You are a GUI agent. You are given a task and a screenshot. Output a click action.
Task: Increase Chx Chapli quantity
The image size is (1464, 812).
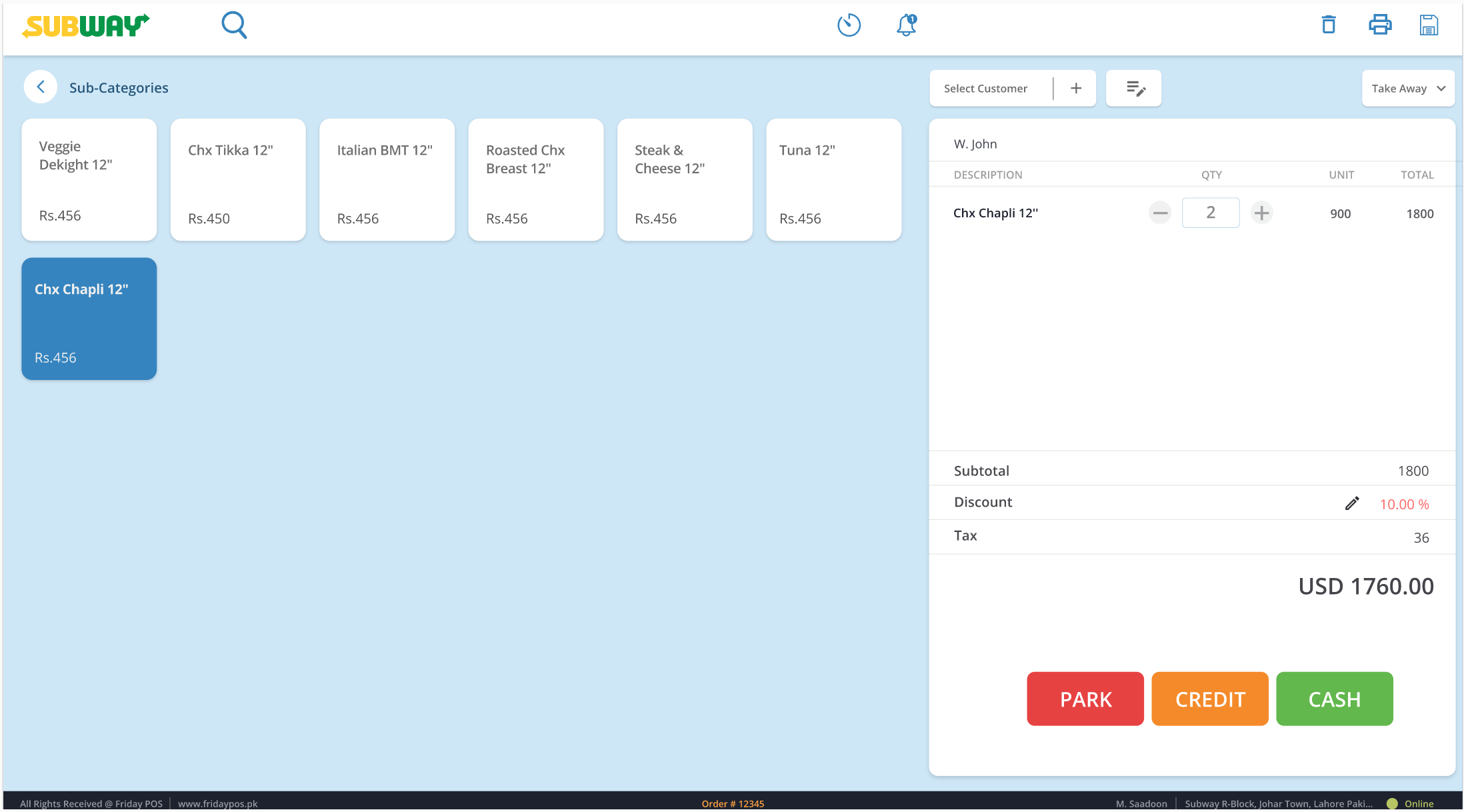click(x=1261, y=213)
